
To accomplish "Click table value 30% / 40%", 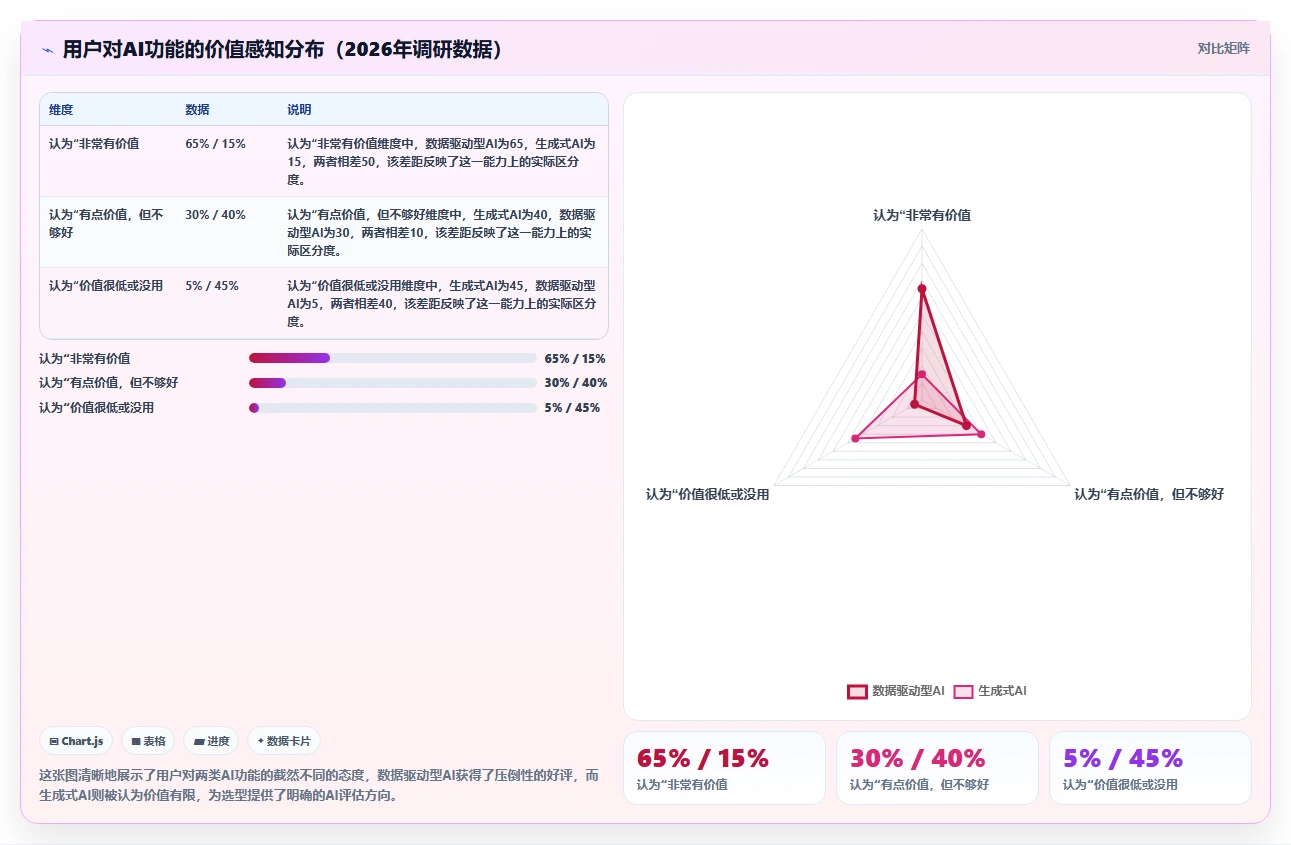I will coord(215,215).
